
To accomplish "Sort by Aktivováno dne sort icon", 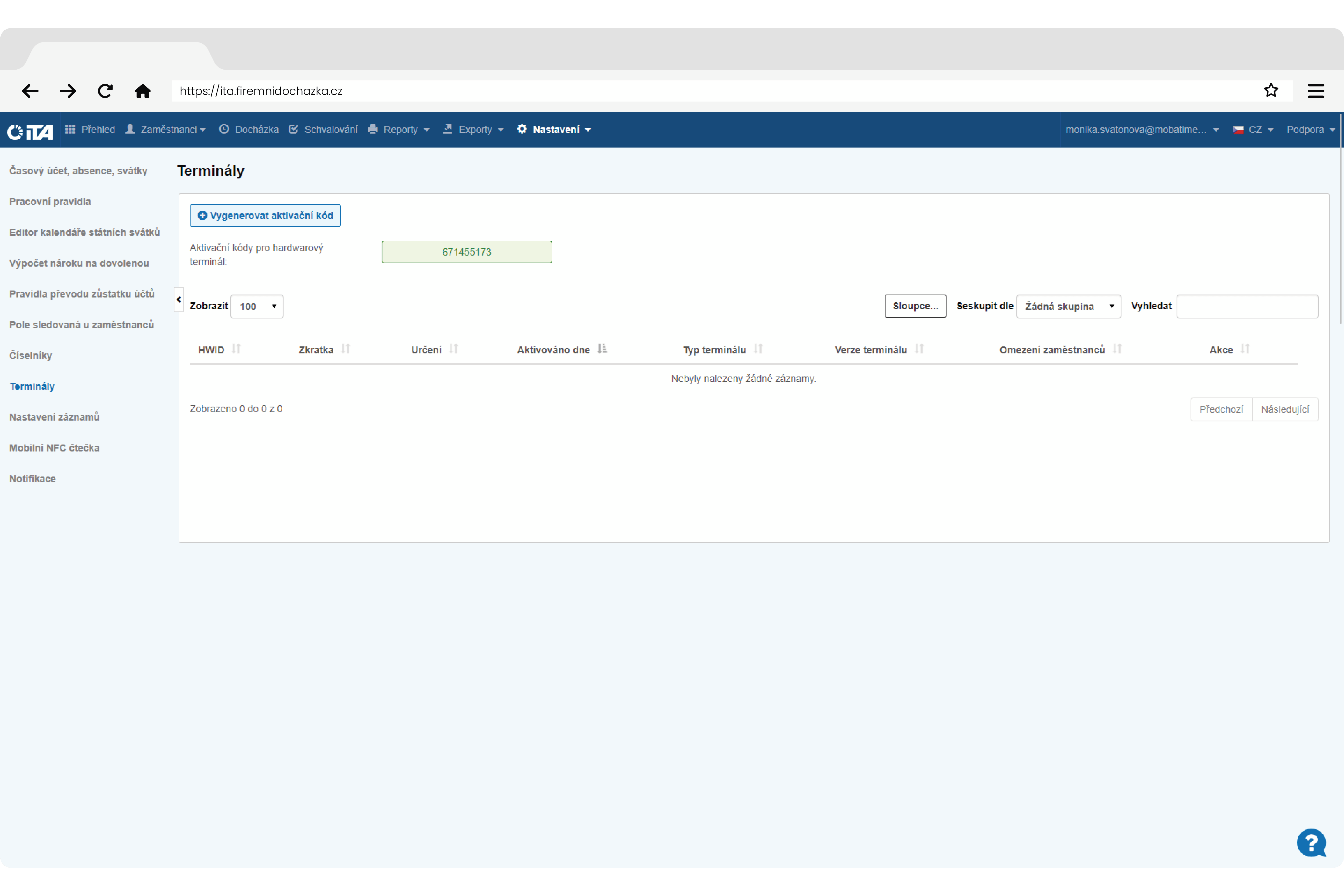I will [602, 349].
